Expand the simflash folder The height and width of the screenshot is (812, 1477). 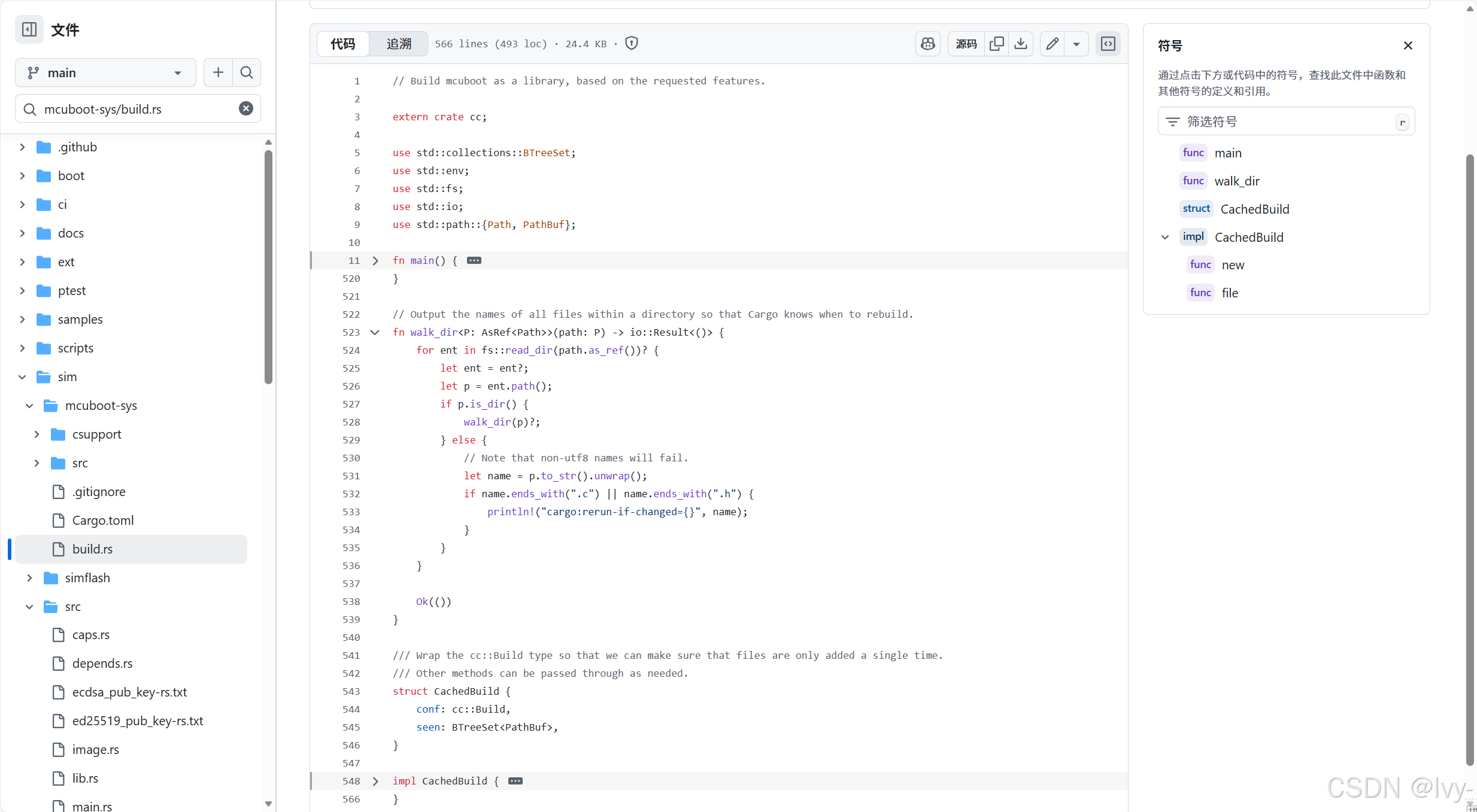29,577
